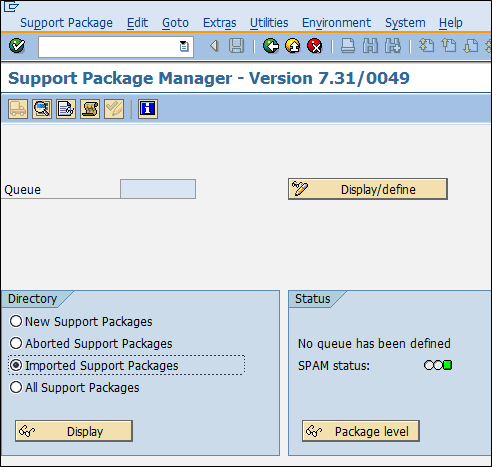Open the Utilities menu

tap(269, 23)
